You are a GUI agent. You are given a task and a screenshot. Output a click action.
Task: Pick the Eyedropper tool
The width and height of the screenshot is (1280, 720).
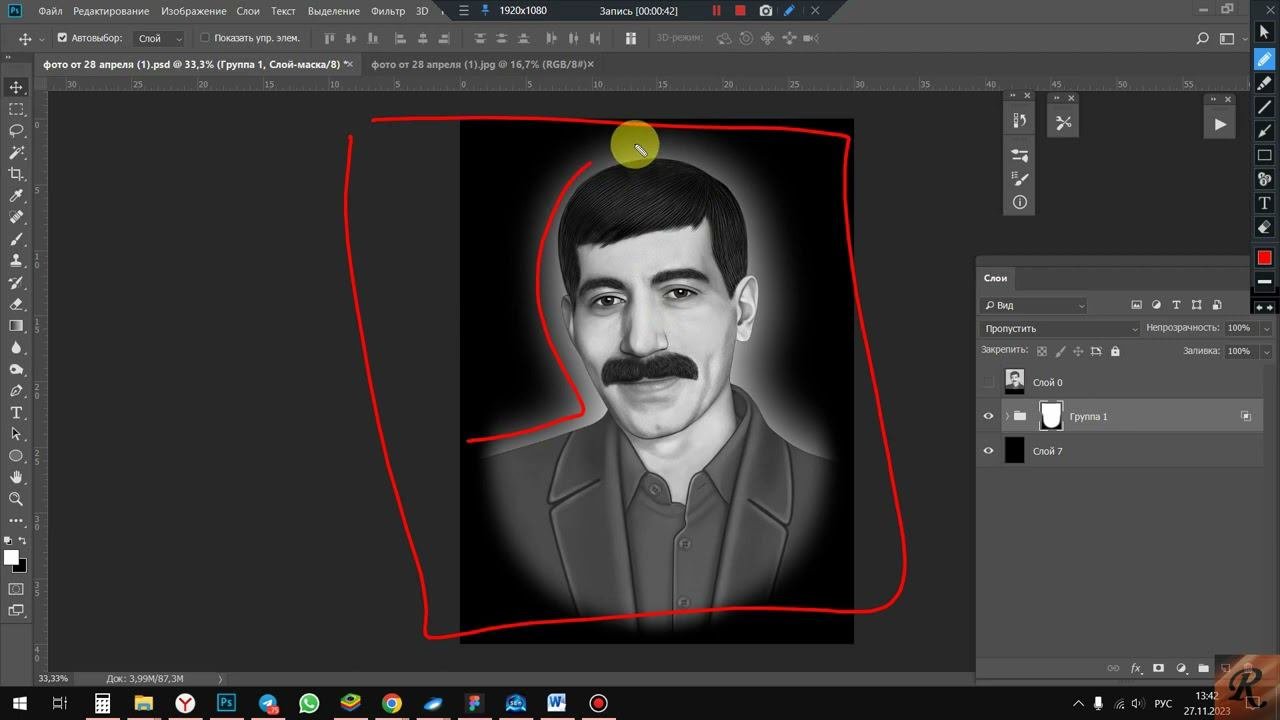pos(16,196)
